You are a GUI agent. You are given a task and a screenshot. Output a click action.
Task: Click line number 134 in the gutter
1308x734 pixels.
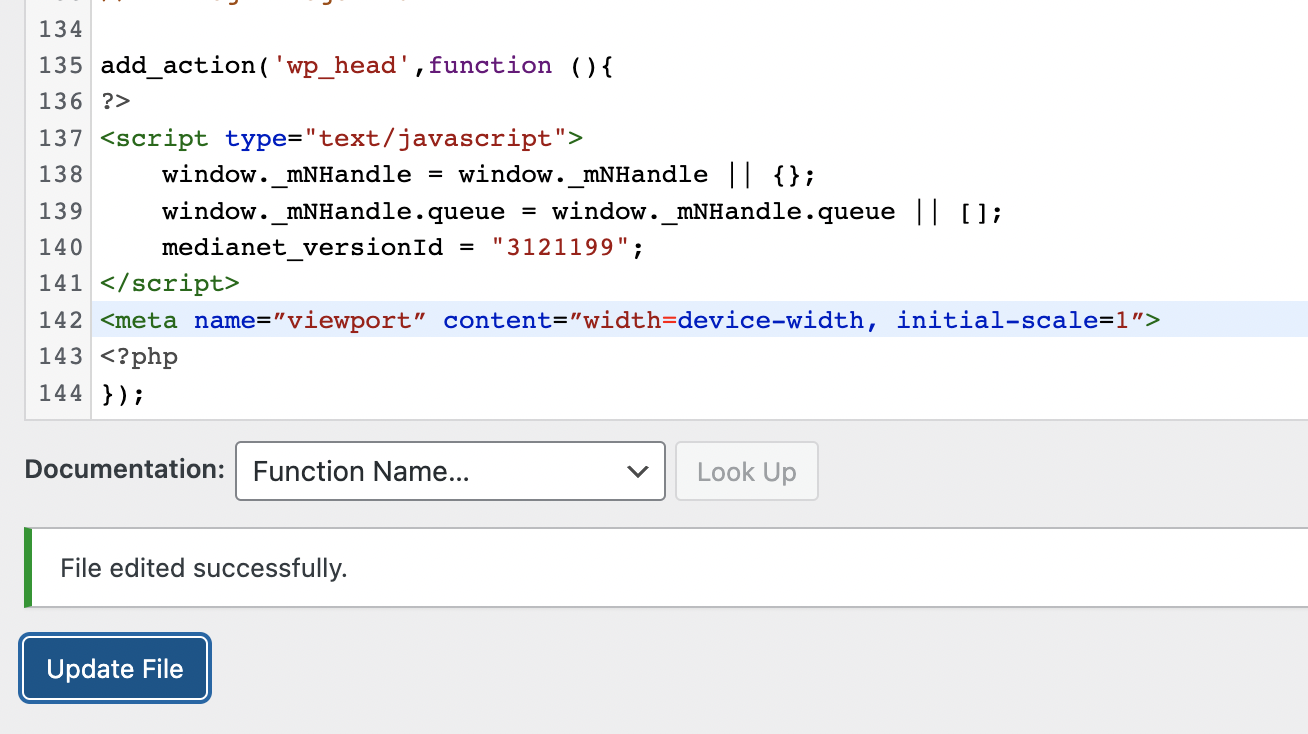pyautogui.click(x=60, y=29)
